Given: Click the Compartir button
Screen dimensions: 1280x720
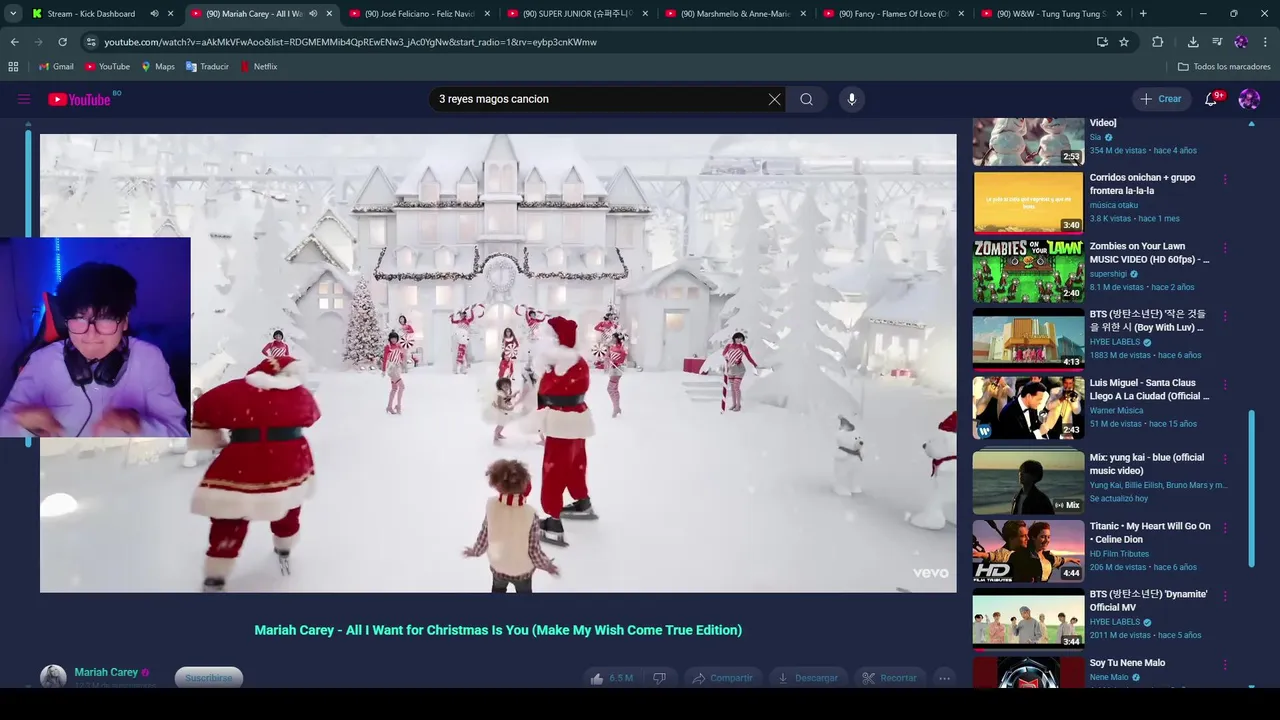Looking at the screenshot, I should pyautogui.click(x=722, y=678).
